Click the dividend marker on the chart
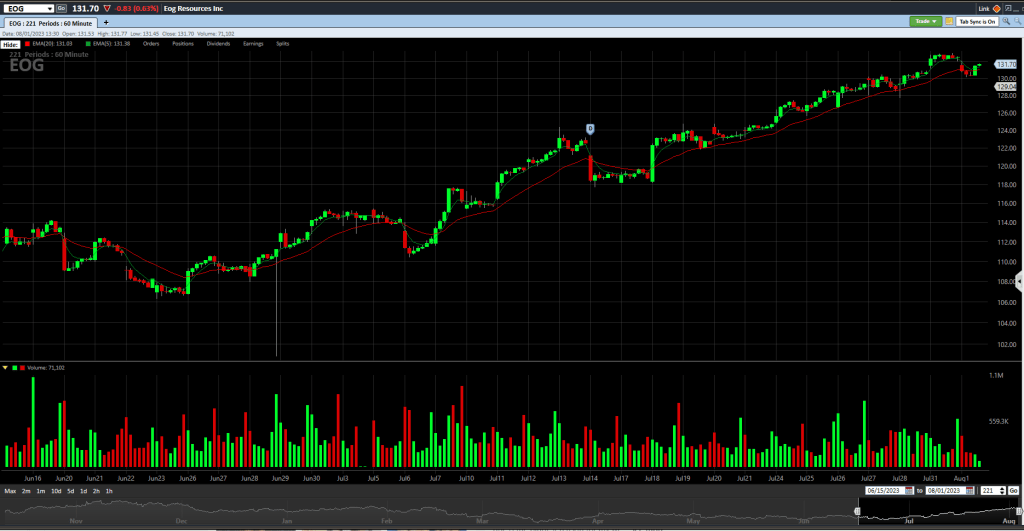Viewport: 1024px width, 531px height. pos(590,128)
